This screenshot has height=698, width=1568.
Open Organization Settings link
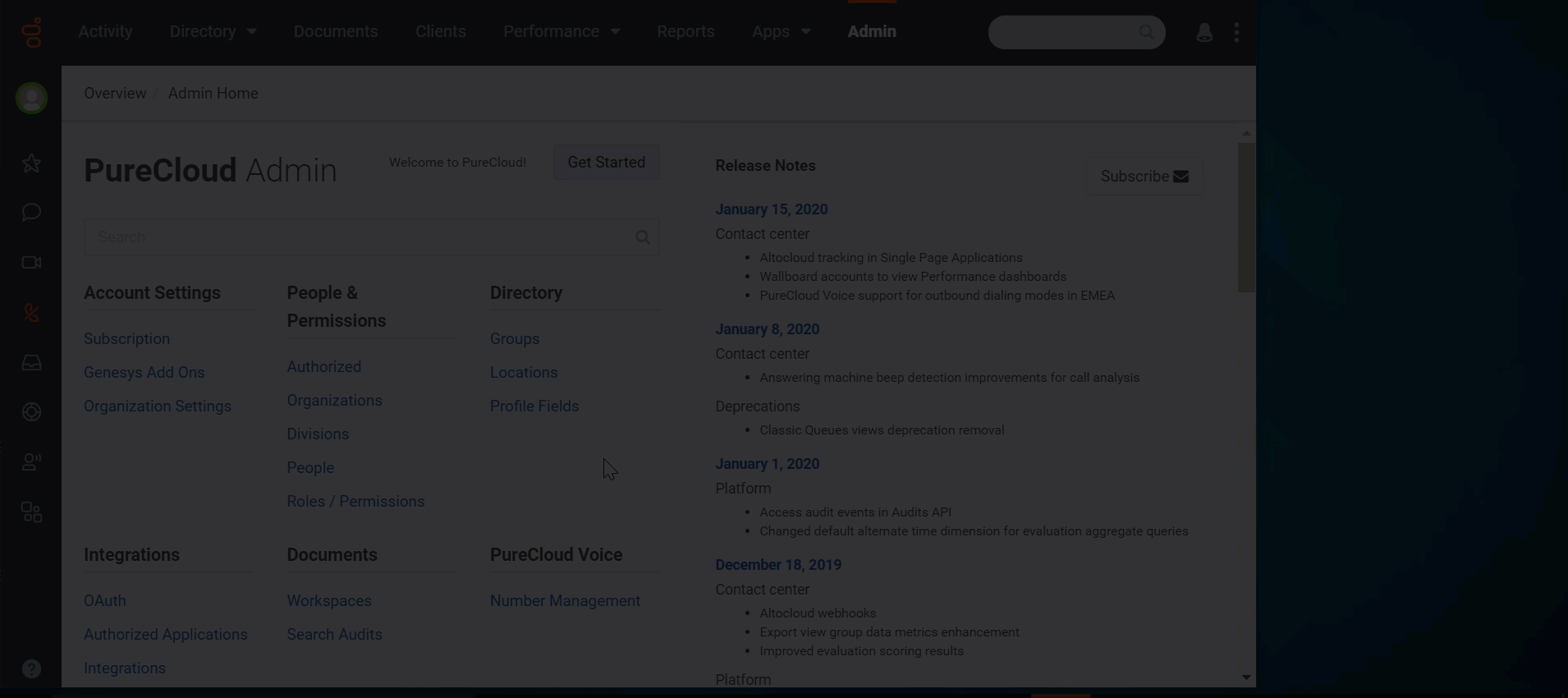pyautogui.click(x=158, y=406)
